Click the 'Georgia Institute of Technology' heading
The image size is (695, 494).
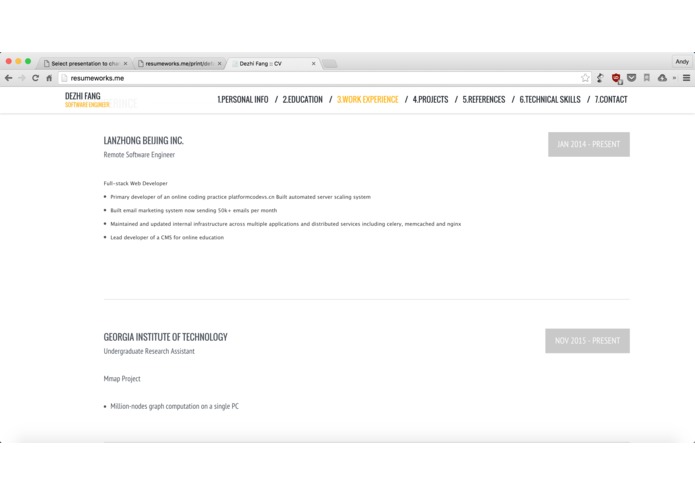click(166, 337)
